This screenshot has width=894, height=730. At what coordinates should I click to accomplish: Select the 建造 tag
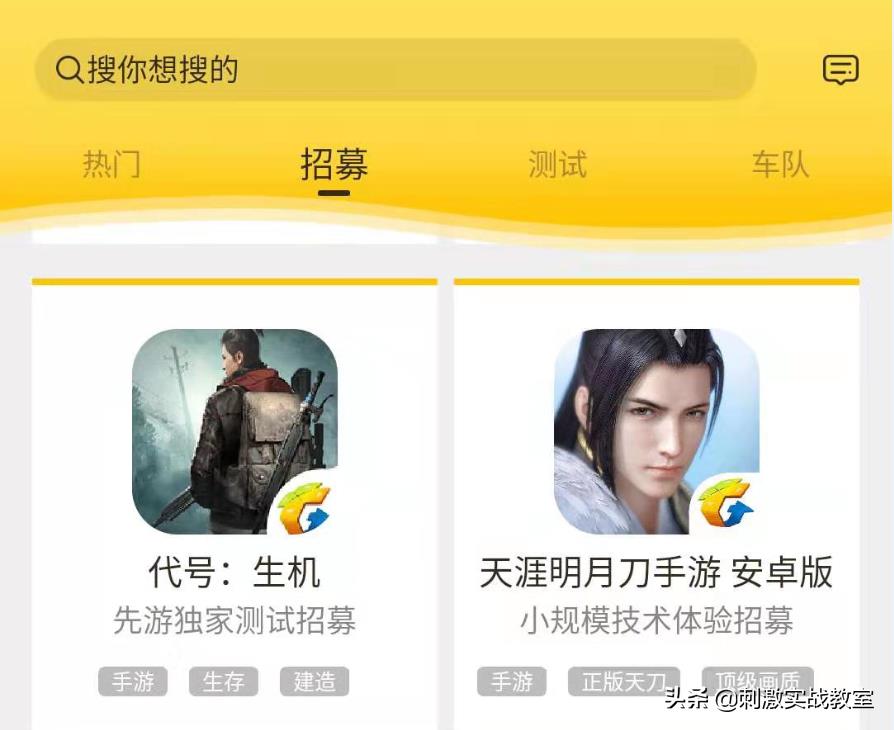tap(314, 682)
